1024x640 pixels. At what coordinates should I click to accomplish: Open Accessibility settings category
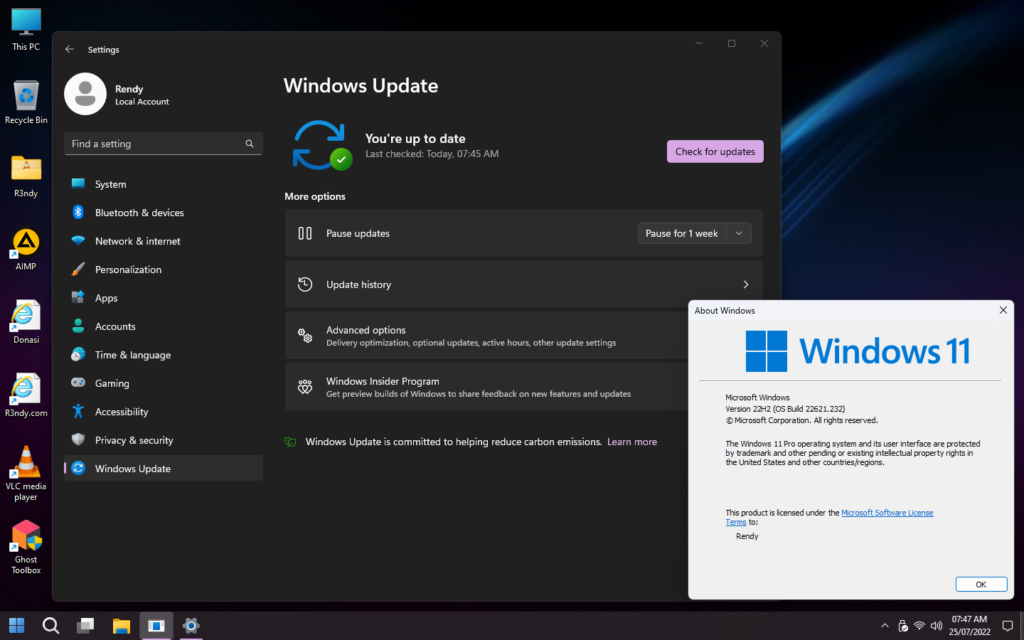pos(163,411)
